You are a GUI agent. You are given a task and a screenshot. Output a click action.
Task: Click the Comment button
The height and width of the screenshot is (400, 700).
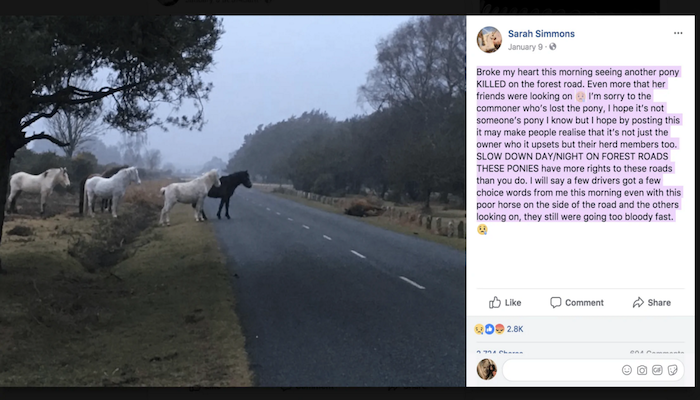[x=577, y=303]
